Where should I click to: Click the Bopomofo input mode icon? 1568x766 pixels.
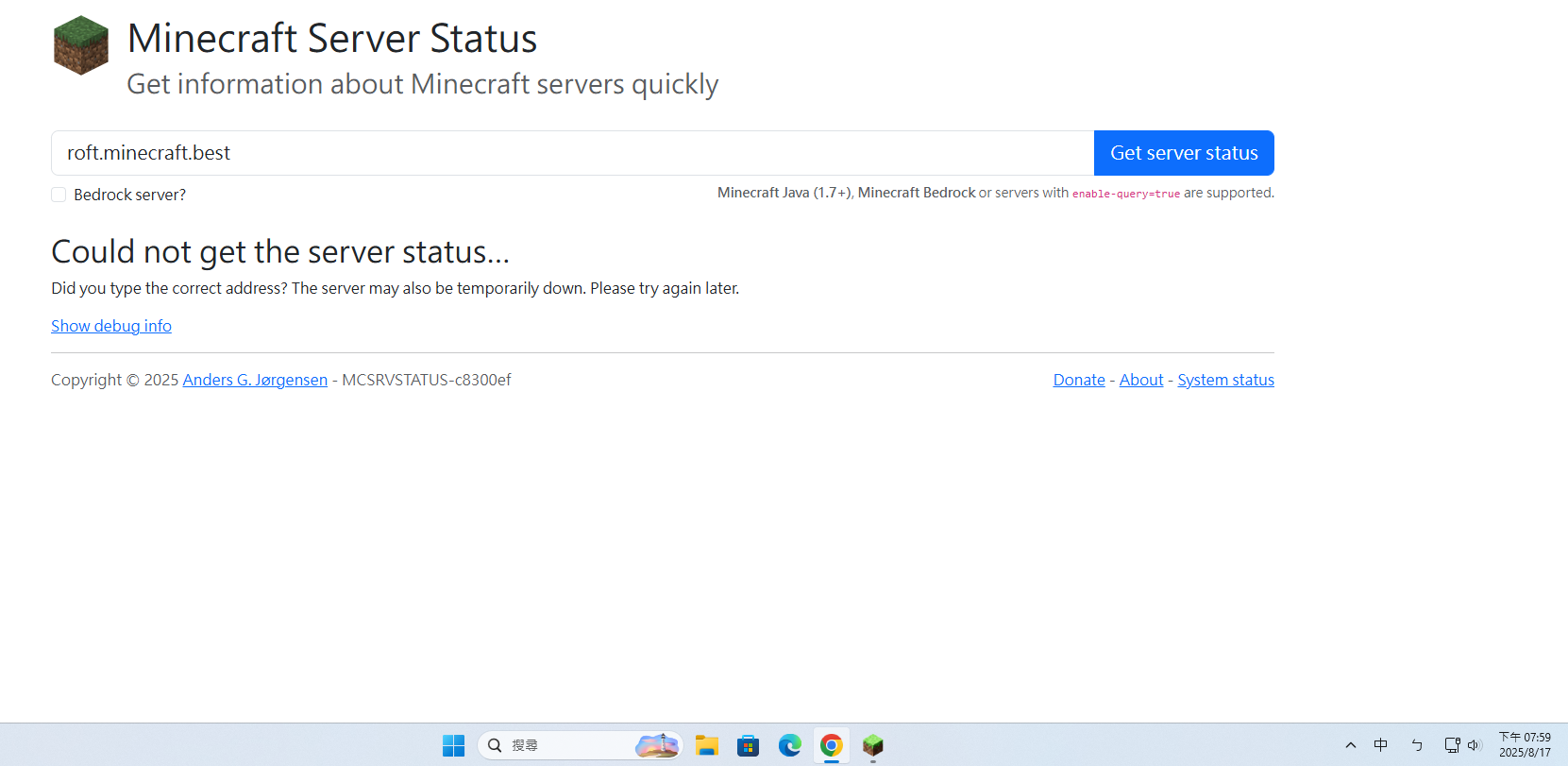[x=1417, y=745]
